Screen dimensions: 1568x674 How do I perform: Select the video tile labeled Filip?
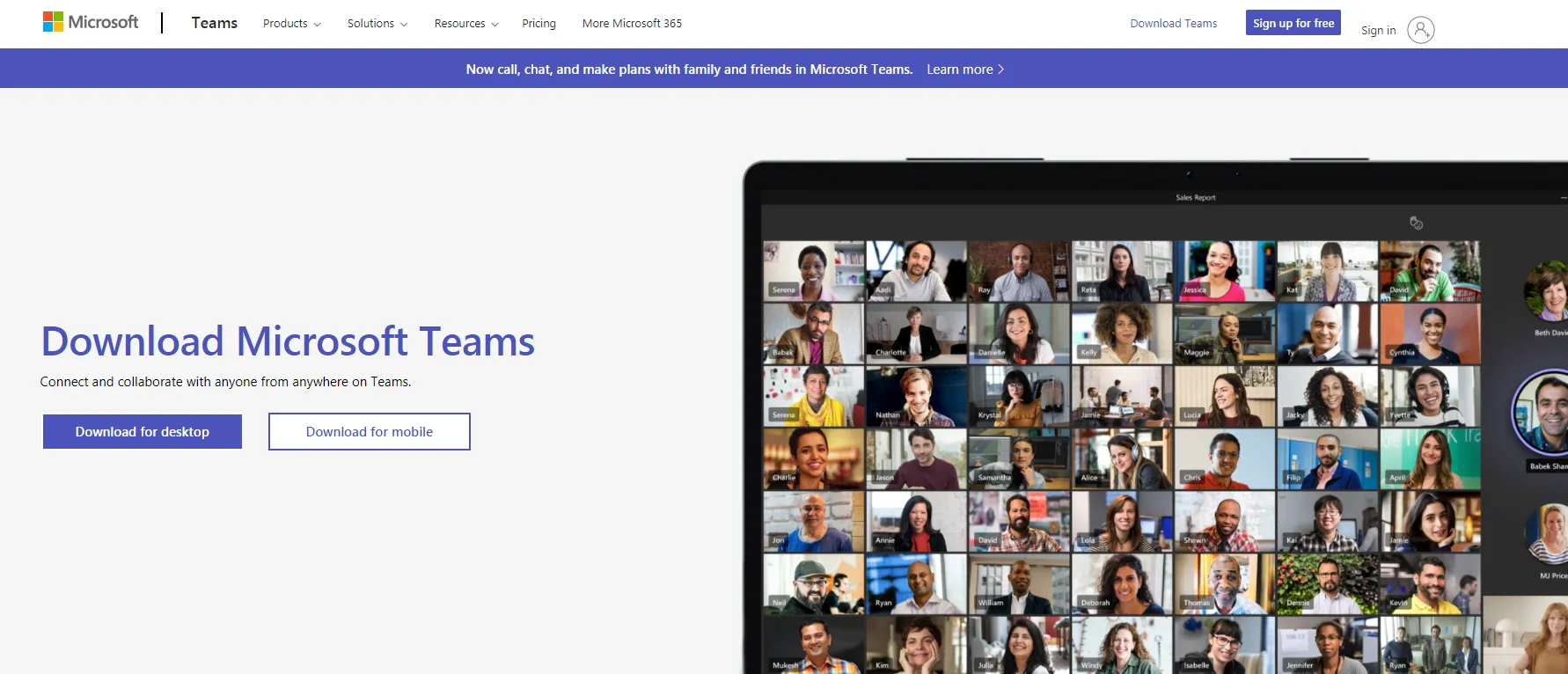pyautogui.click(x=1328, y=458)
